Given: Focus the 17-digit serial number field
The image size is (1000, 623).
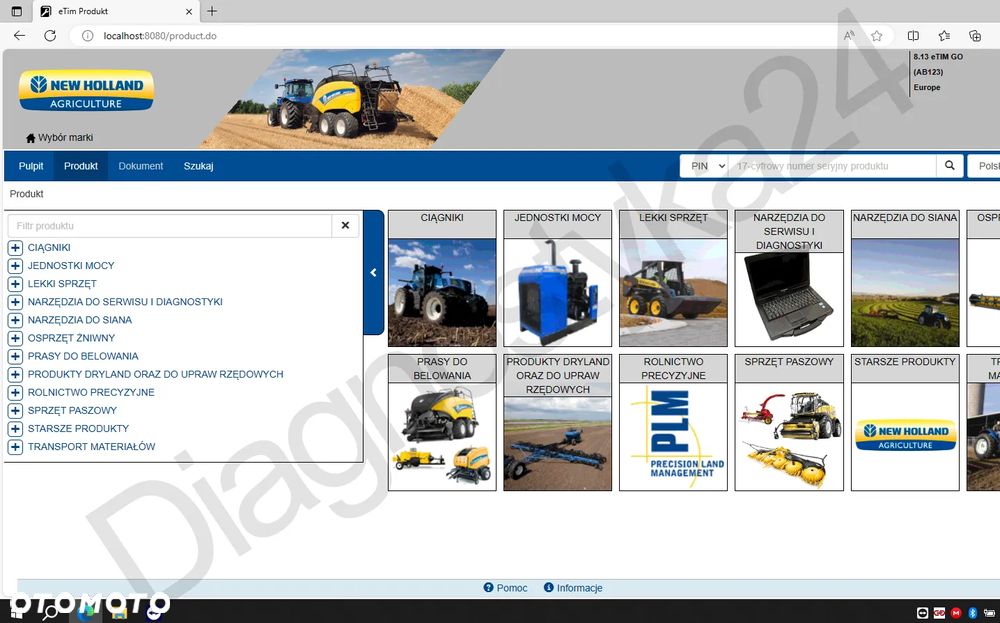Looking at the screenshot, I should tap(832, 166).
